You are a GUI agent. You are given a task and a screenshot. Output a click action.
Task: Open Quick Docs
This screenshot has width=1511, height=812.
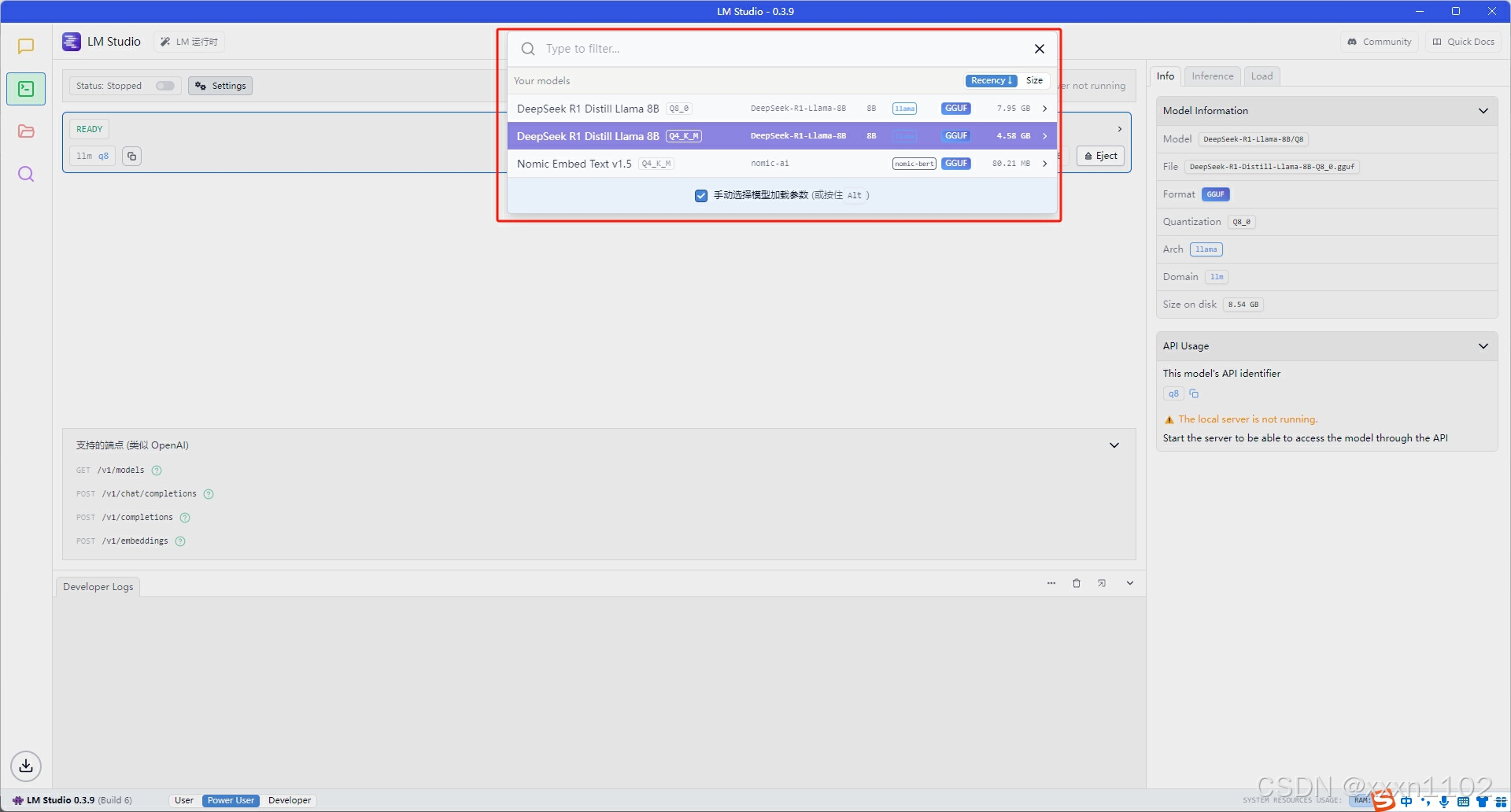(1463, 42)
